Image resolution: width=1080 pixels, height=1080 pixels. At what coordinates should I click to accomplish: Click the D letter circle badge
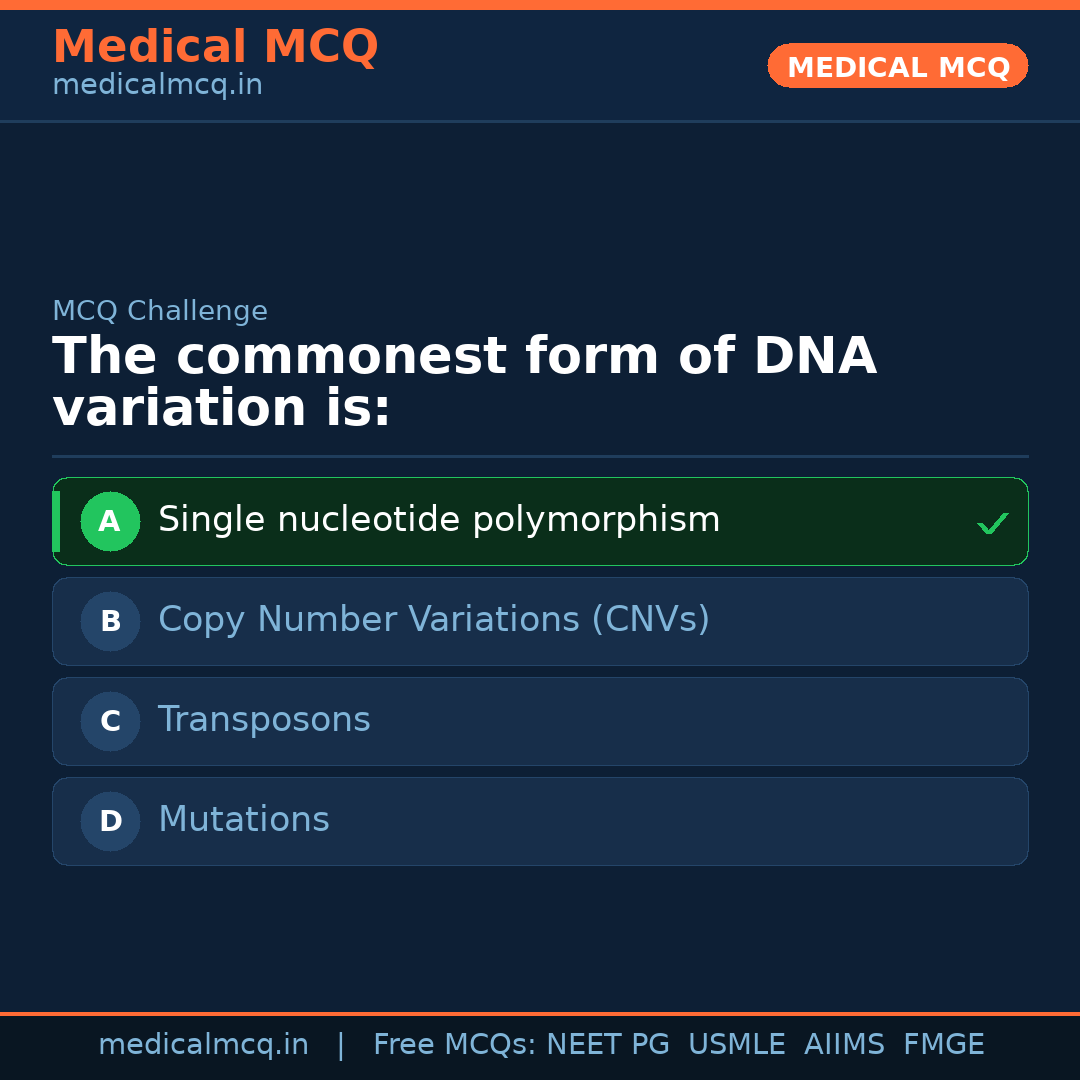[x=110, y=821]
